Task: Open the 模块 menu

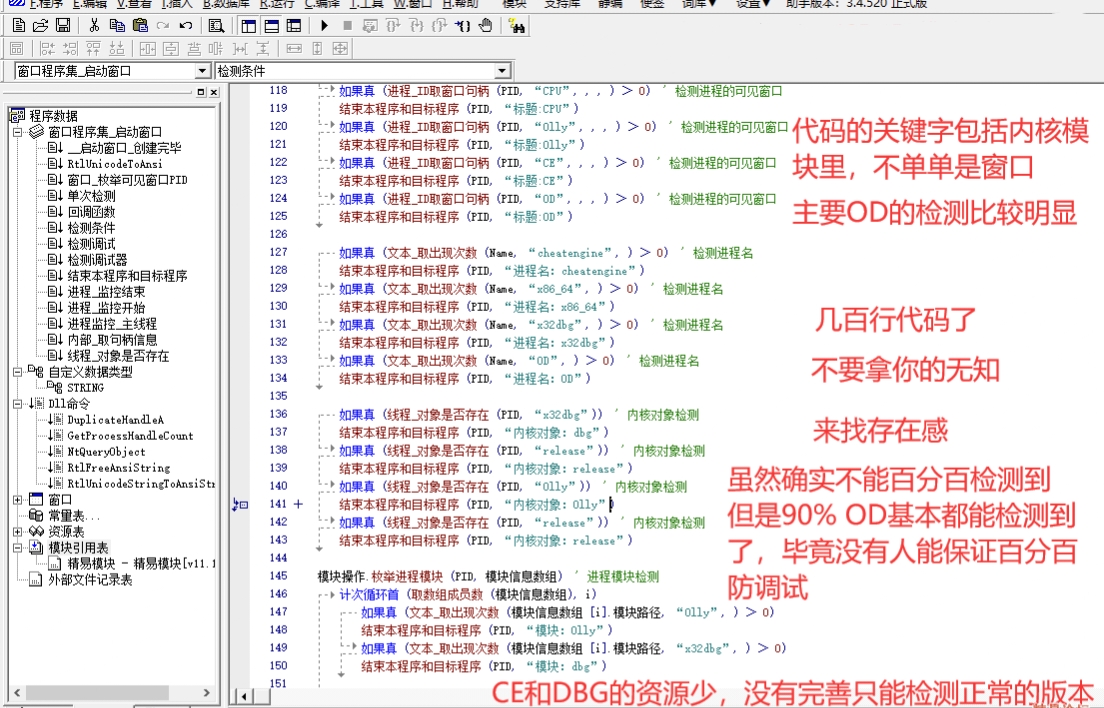Action: (x=514, y=4)
